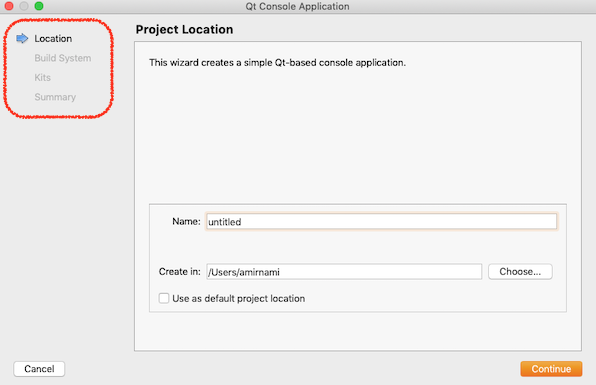The height and width of the screenshot is (385, 596).
Task: Click the Project Location heading
Action: coord(184,30)
